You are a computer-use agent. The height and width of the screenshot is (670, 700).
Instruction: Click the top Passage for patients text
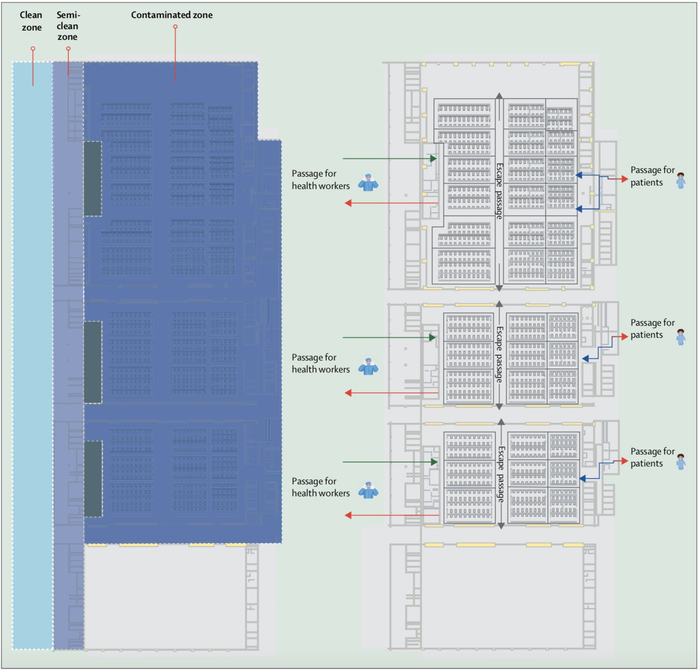point(652,176)
